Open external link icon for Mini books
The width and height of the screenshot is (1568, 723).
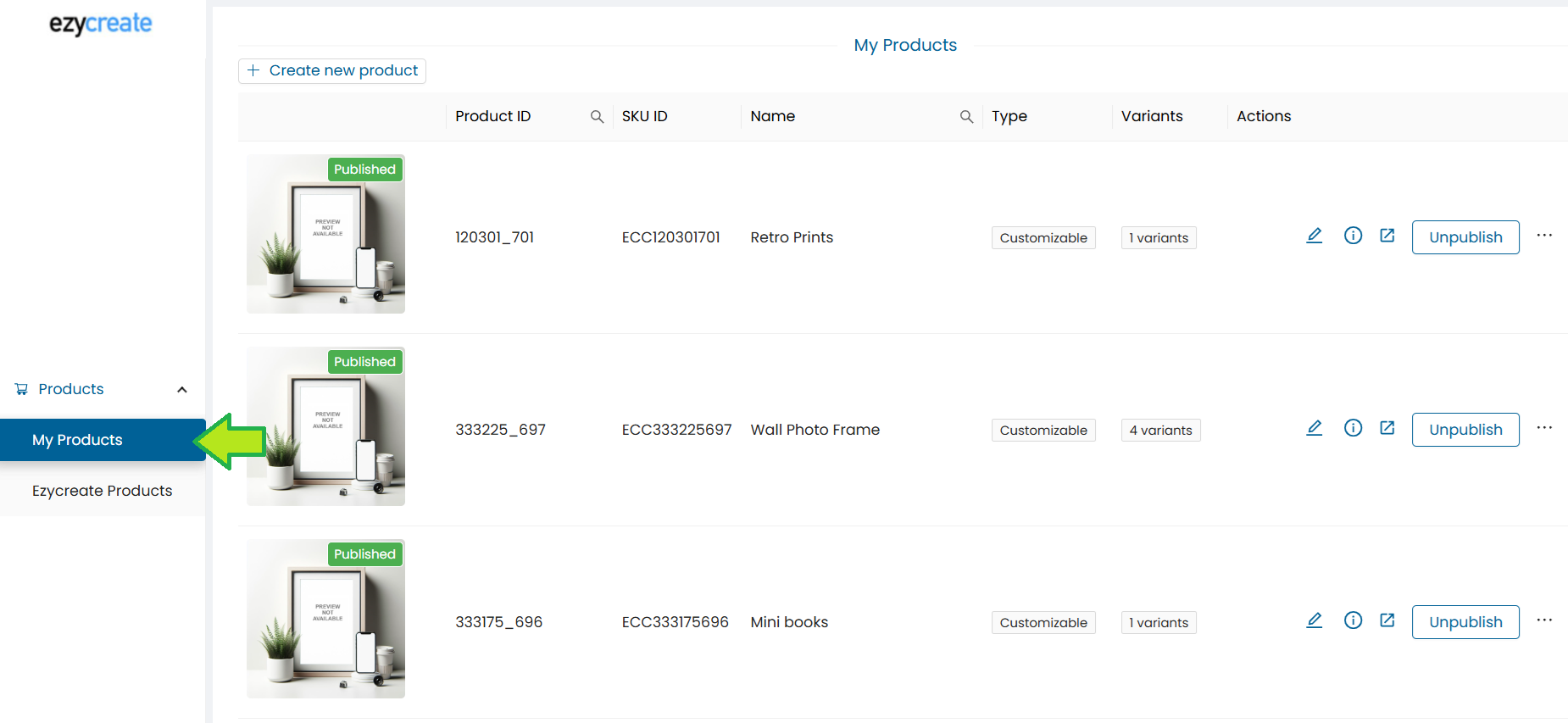coord(1387,620)
